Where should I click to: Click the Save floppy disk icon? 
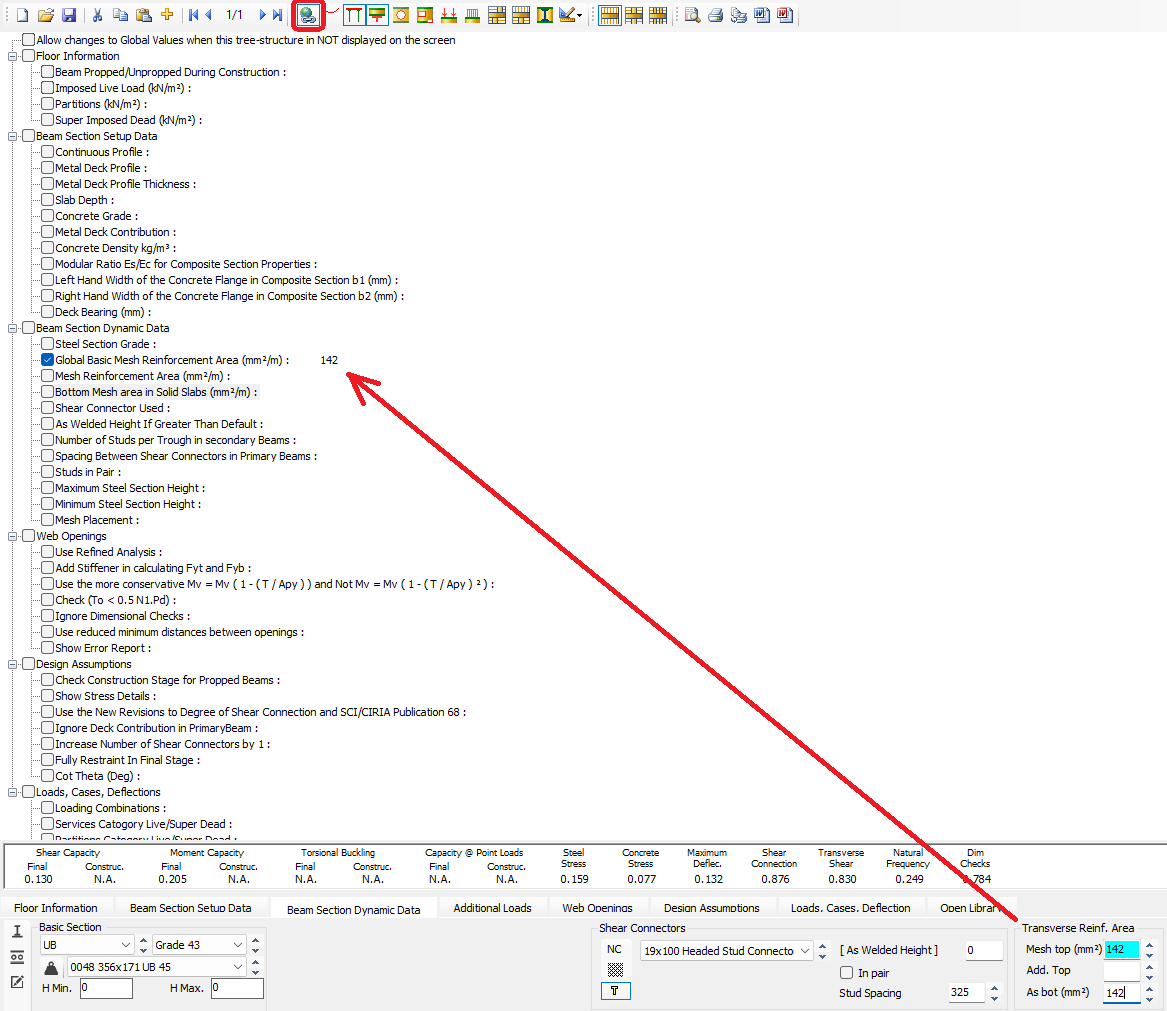[x=69, y=15]
